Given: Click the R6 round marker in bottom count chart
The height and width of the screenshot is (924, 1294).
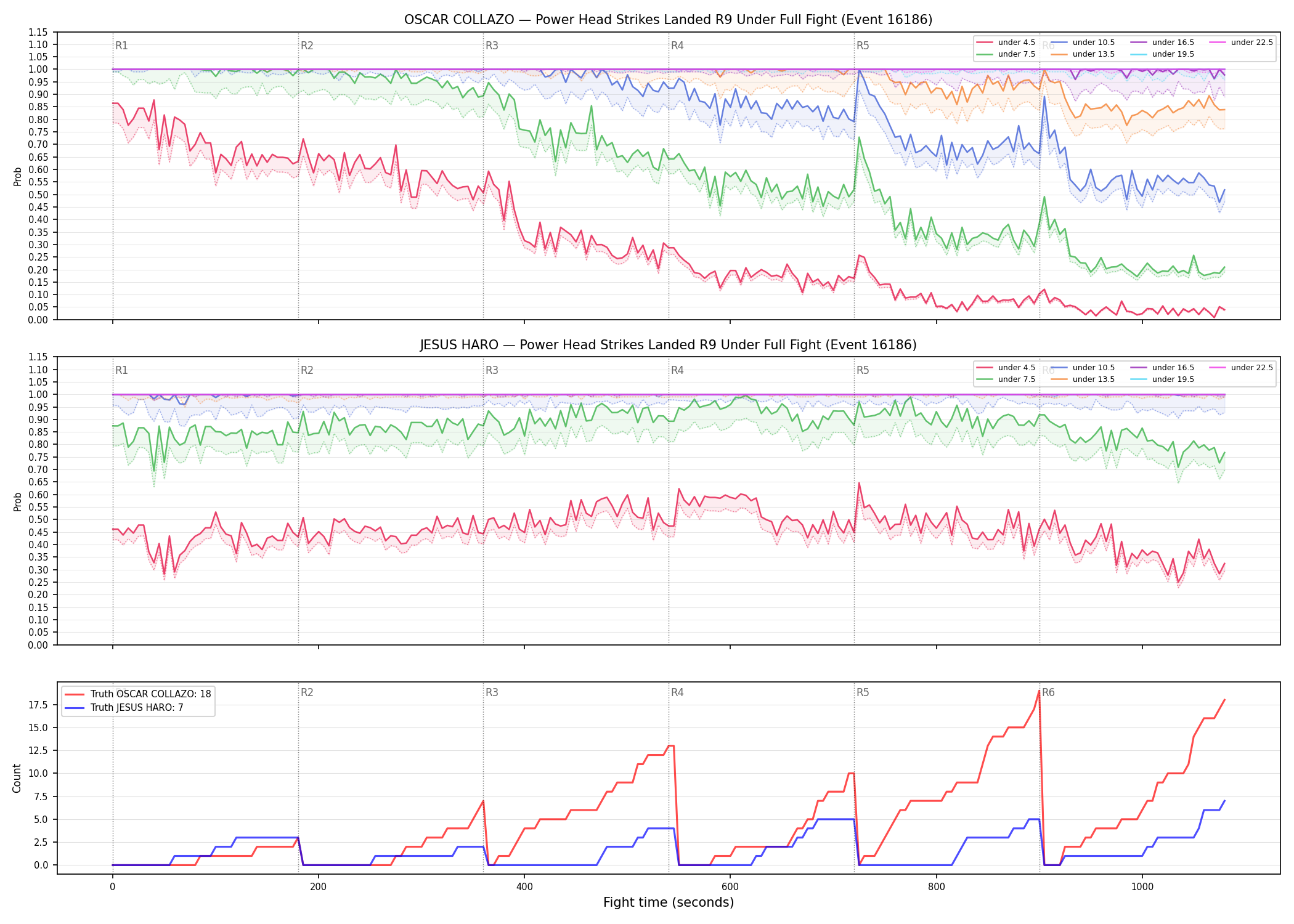Looking at the screenshot, I should pyautogui.click(x=1048, y=692).
